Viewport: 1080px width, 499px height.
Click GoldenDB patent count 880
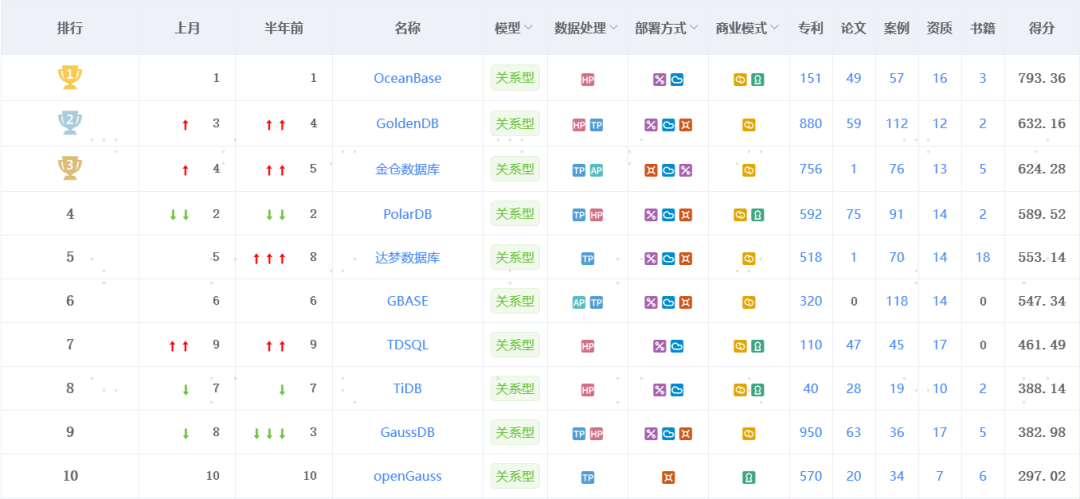click(x=811, y=124)
